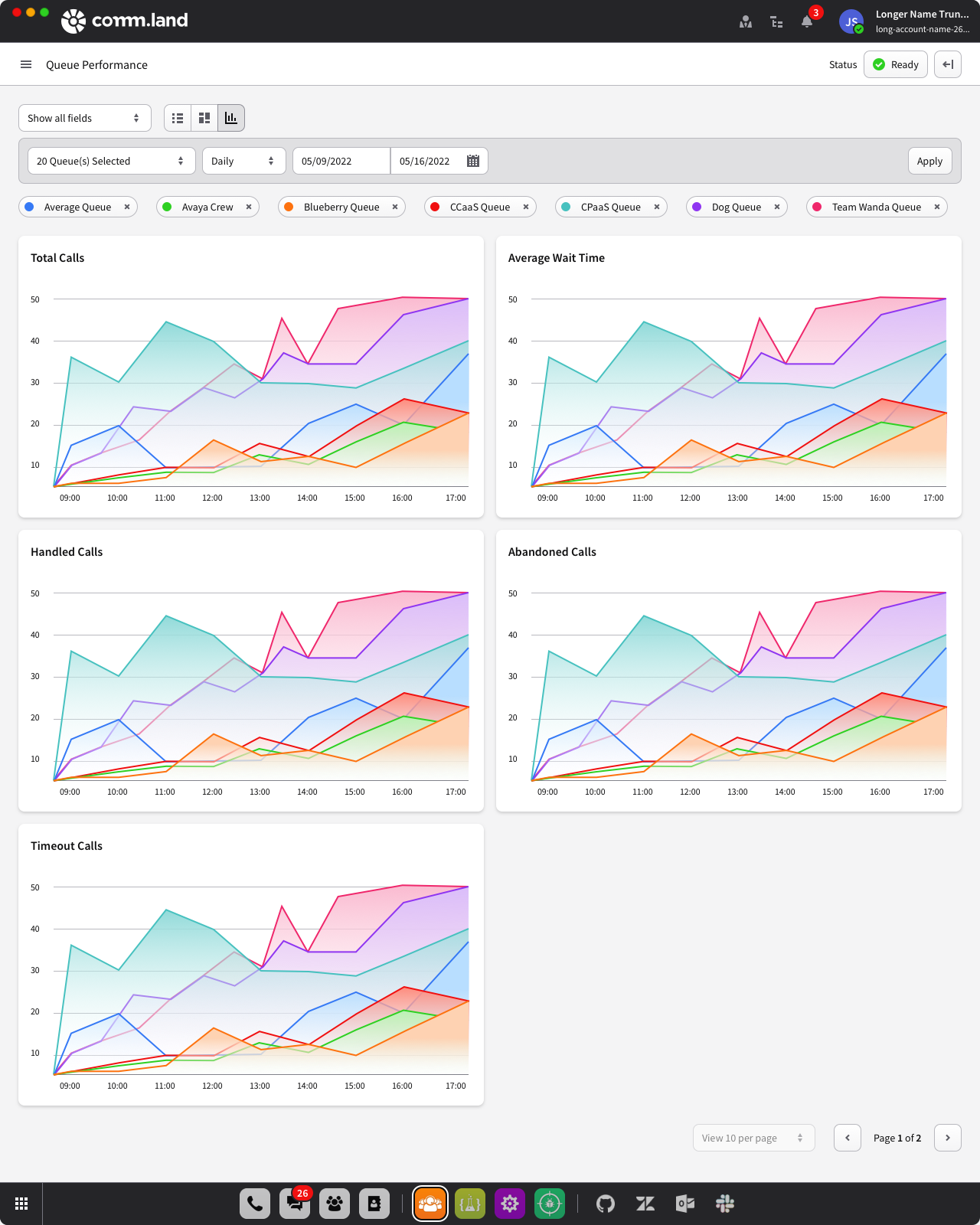Click Average Wait Time chart title
The image size is (980, 1225).
[x=557, y=258]
